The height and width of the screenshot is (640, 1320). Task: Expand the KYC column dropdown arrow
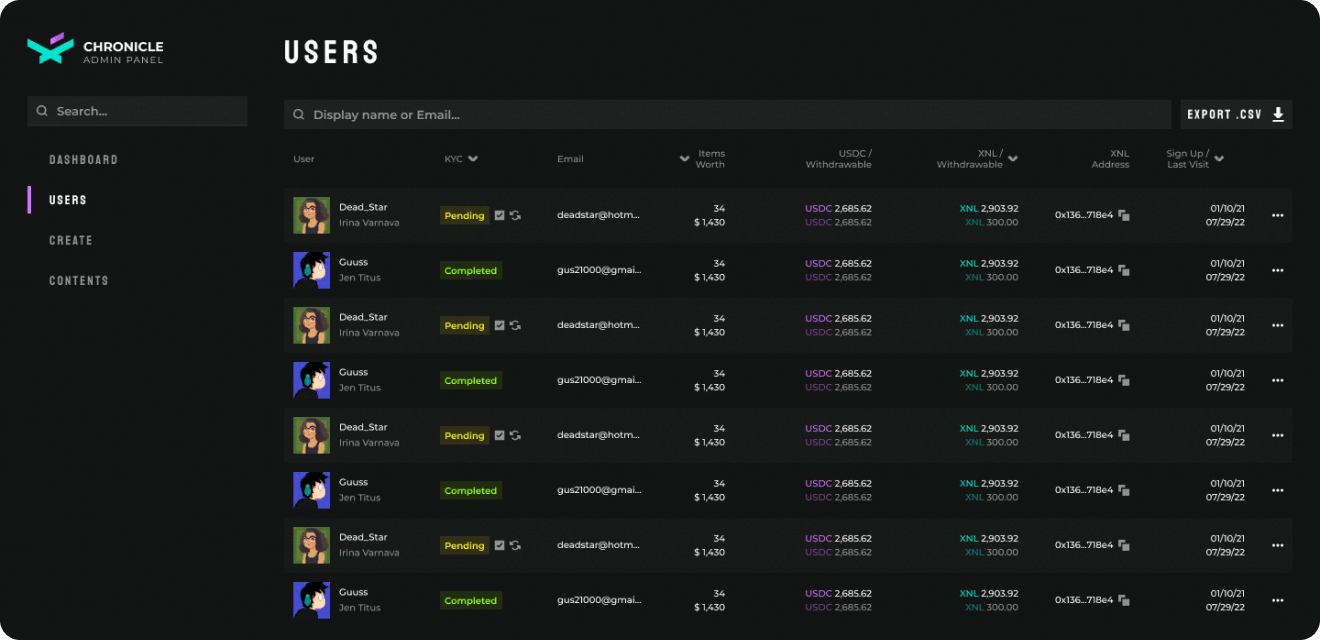pos(473,159)
